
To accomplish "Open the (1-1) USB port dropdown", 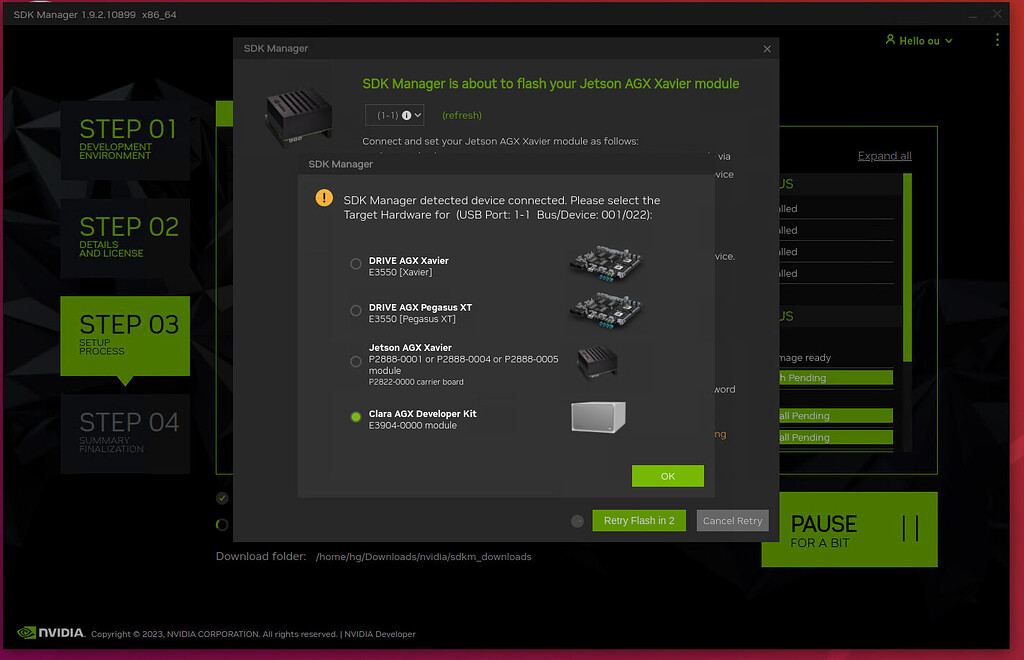I will [x=394, y=115].
